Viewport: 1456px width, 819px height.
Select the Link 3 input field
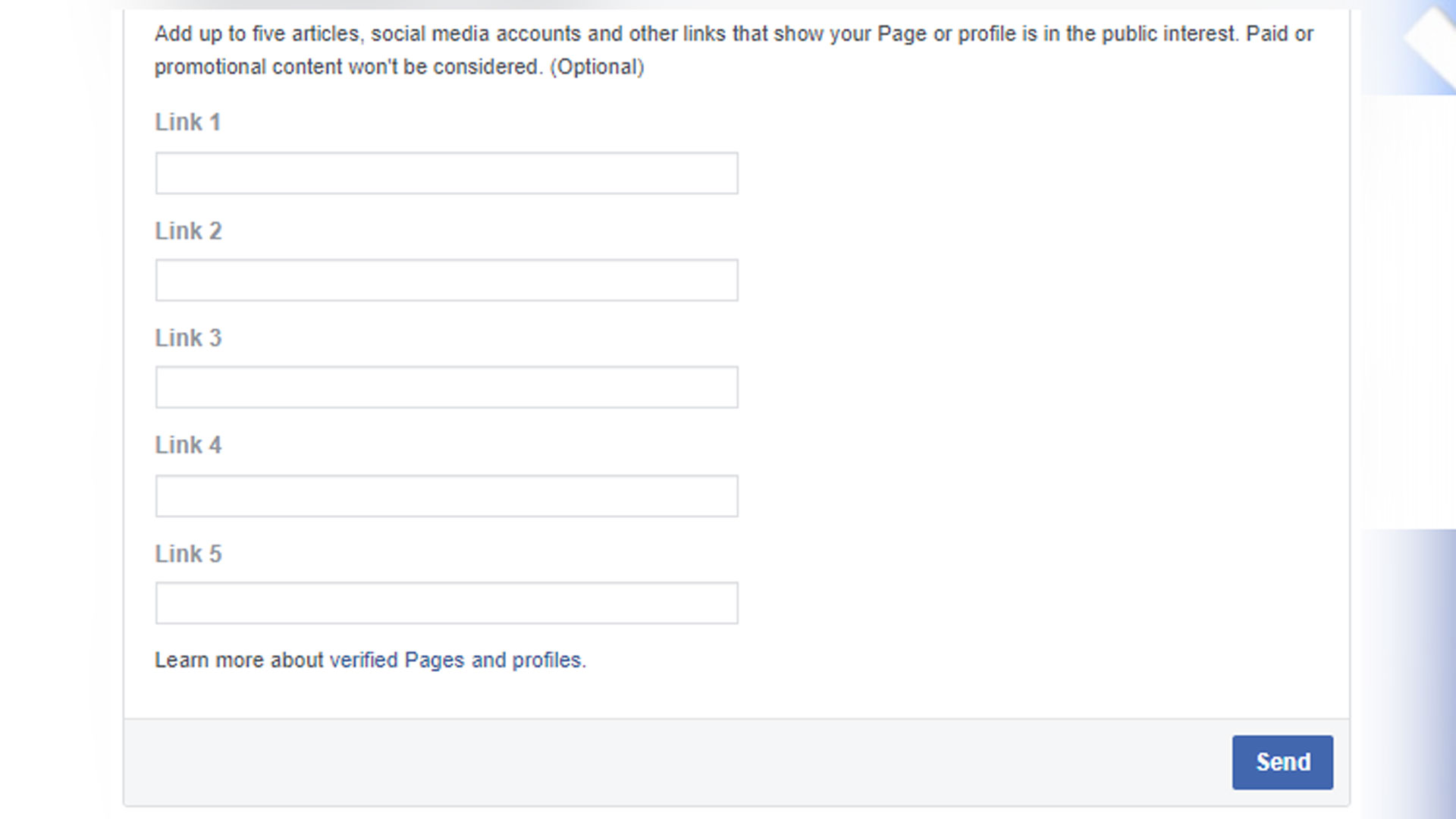(447, 387)
